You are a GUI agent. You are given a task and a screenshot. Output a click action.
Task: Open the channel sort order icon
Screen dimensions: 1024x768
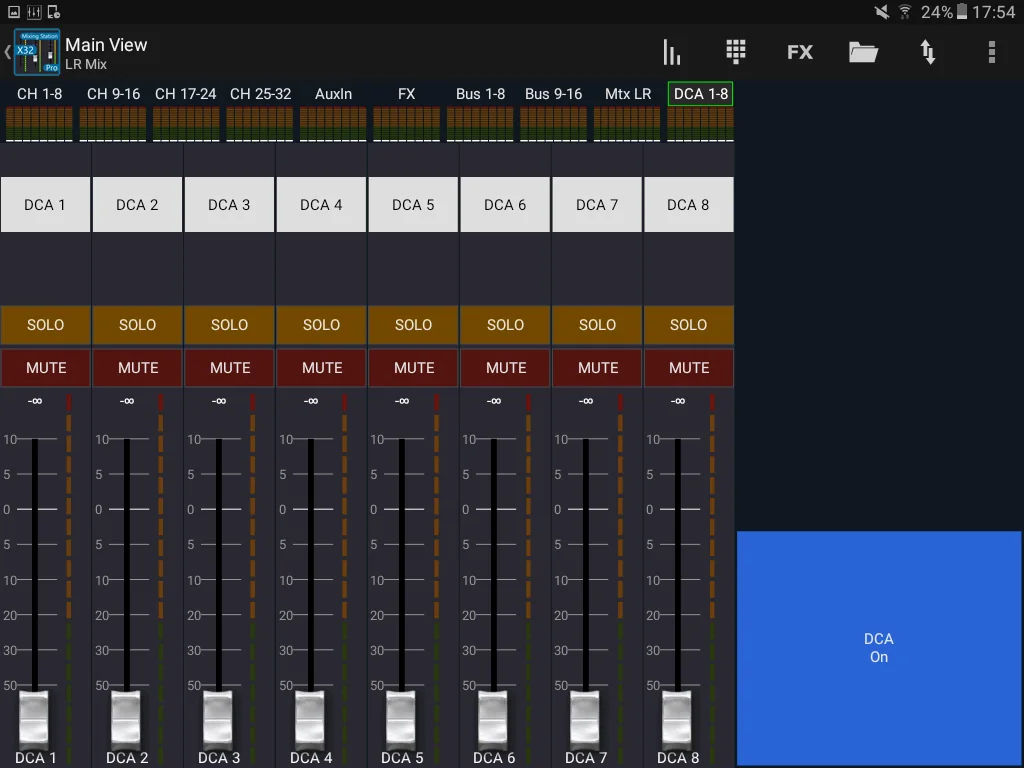click(928, 51)
